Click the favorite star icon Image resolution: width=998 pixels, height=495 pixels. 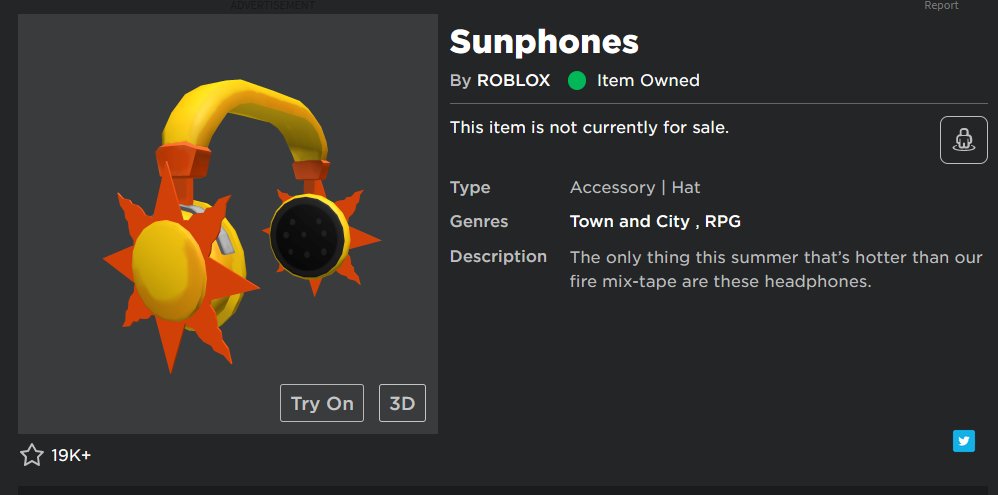pyautogui.click(x=32, y=456)
